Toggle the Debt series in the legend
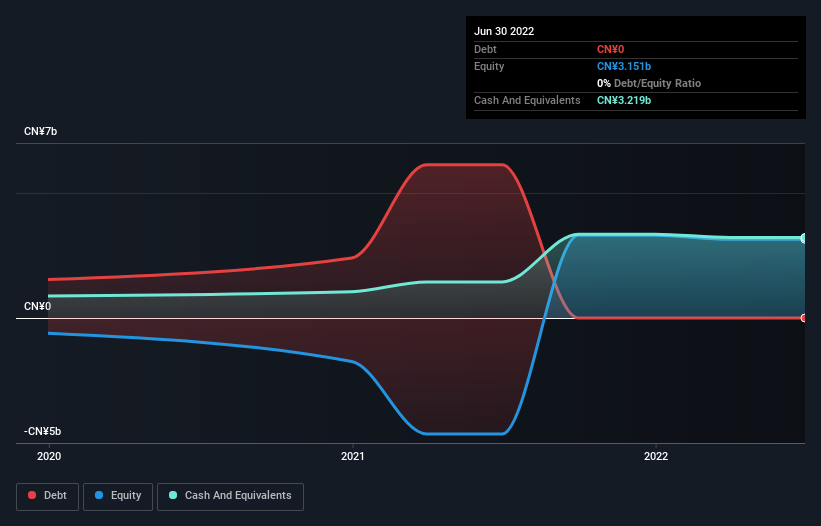Image resolution: width=821 pixels, height=526 pixels. (x=47, y=496)
